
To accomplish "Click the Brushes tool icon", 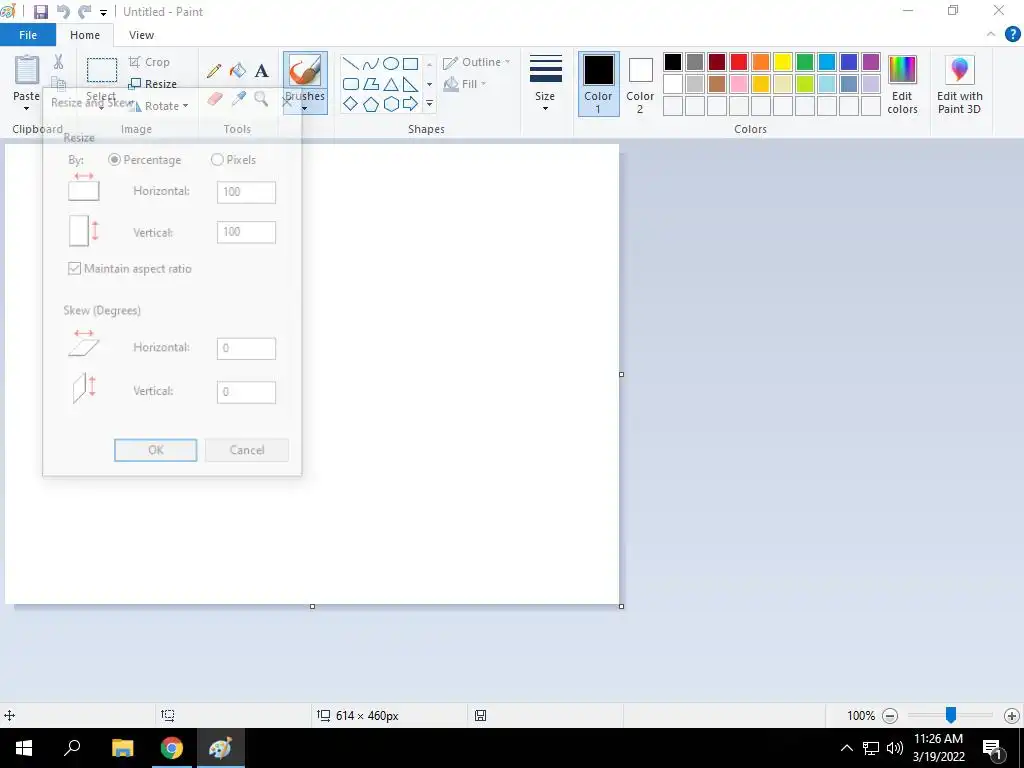I will [x=305, y=71].
